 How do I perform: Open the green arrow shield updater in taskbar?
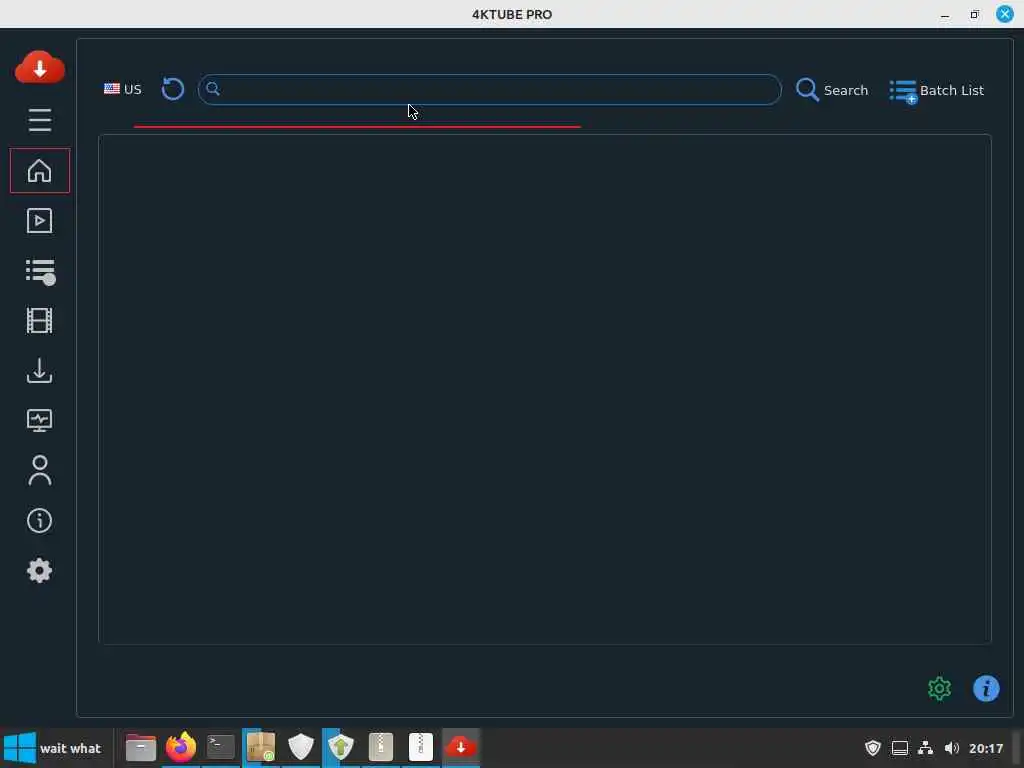341,747
